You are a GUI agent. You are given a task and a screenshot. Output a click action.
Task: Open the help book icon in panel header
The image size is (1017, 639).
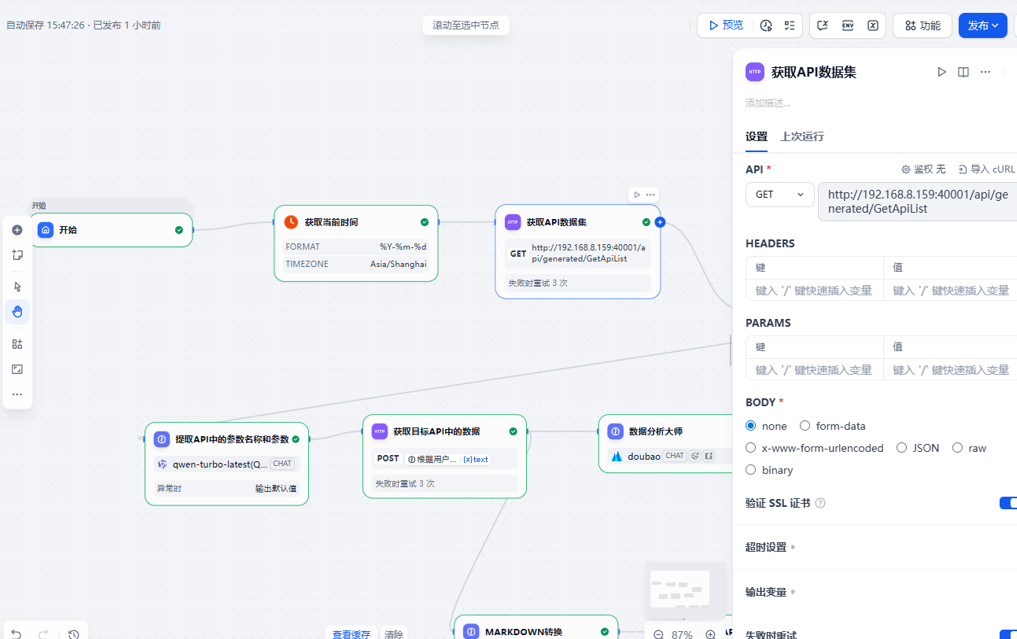[963, 72]
